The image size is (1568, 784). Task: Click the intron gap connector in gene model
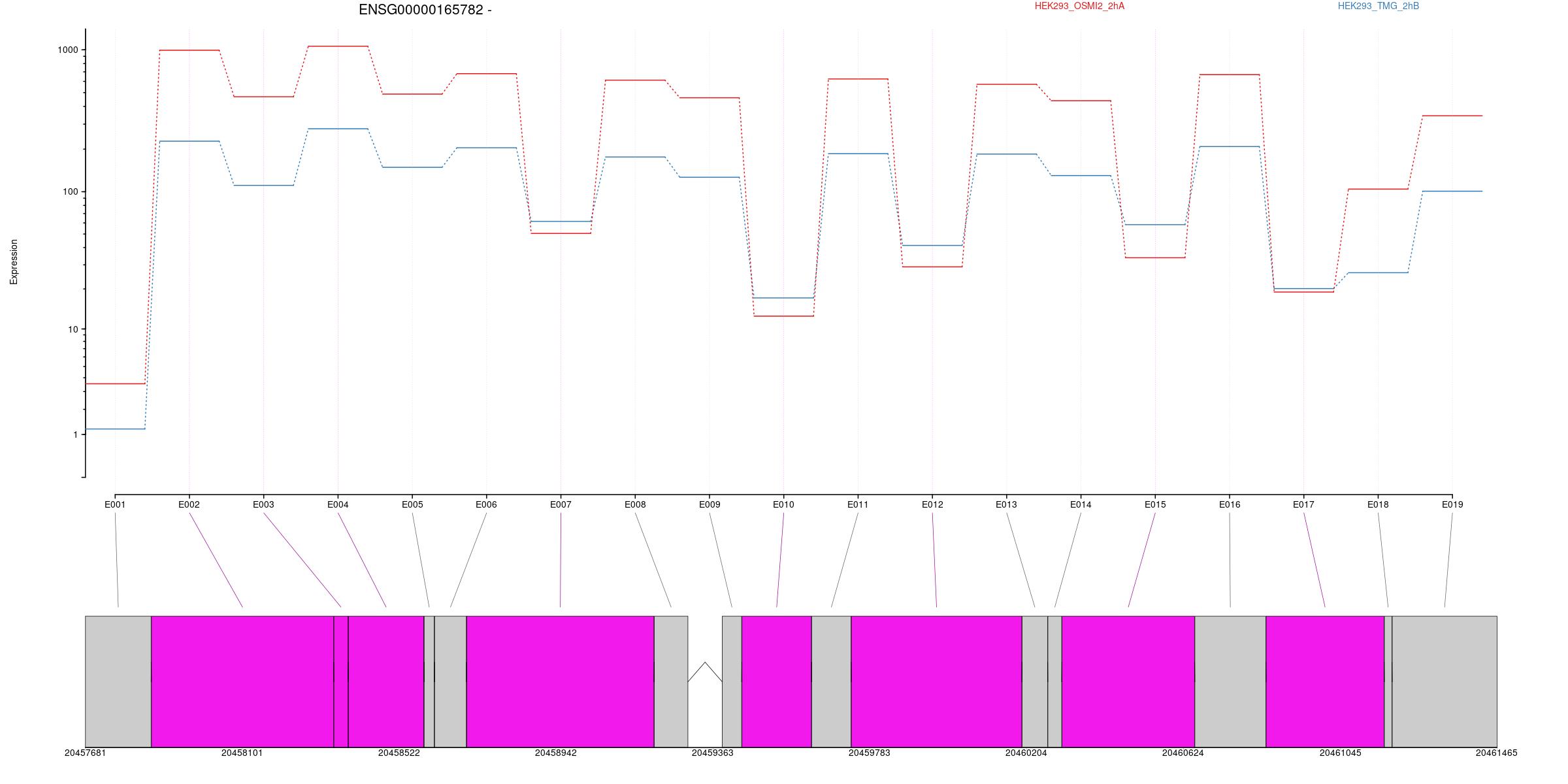705,672
